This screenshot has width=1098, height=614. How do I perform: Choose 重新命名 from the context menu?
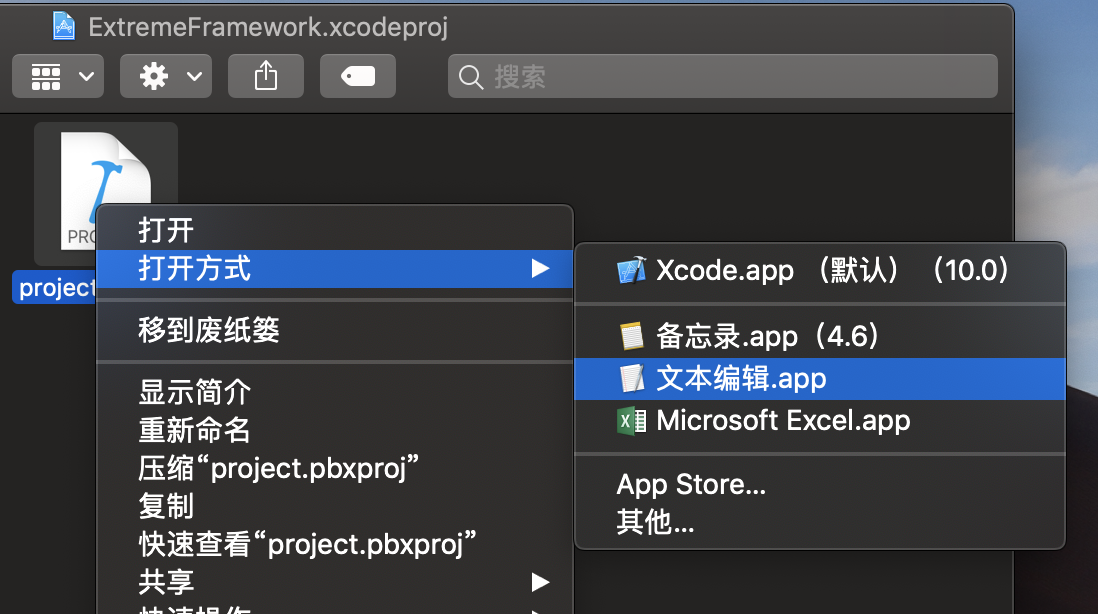(335, 430)
